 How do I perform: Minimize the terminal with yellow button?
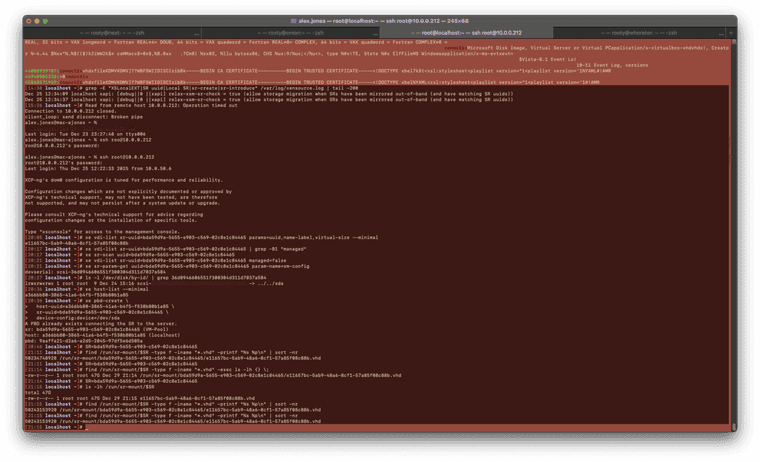(37, 20)
